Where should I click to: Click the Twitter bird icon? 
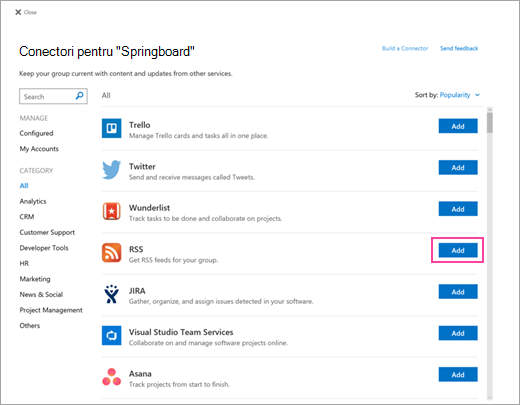[x=111, y=169]
